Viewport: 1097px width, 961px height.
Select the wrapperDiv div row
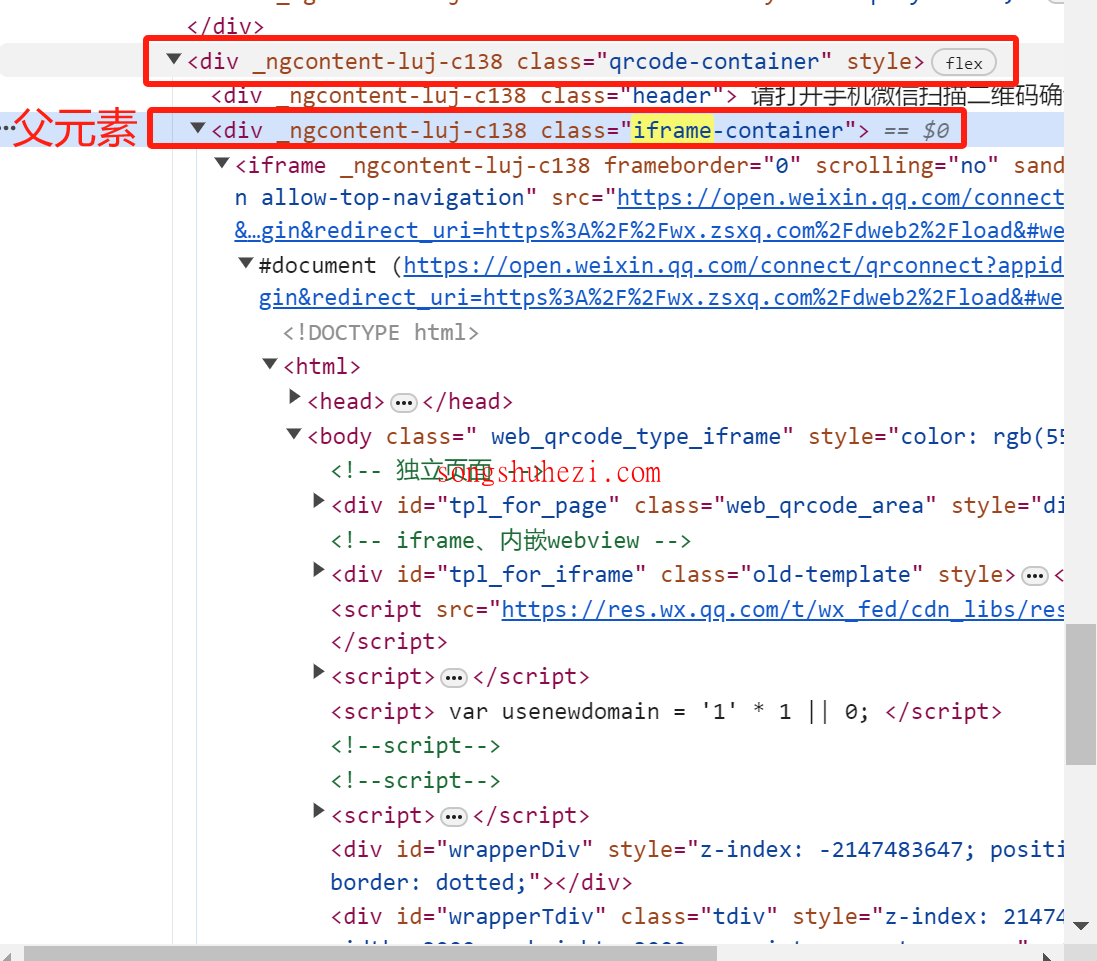(697, 866)
